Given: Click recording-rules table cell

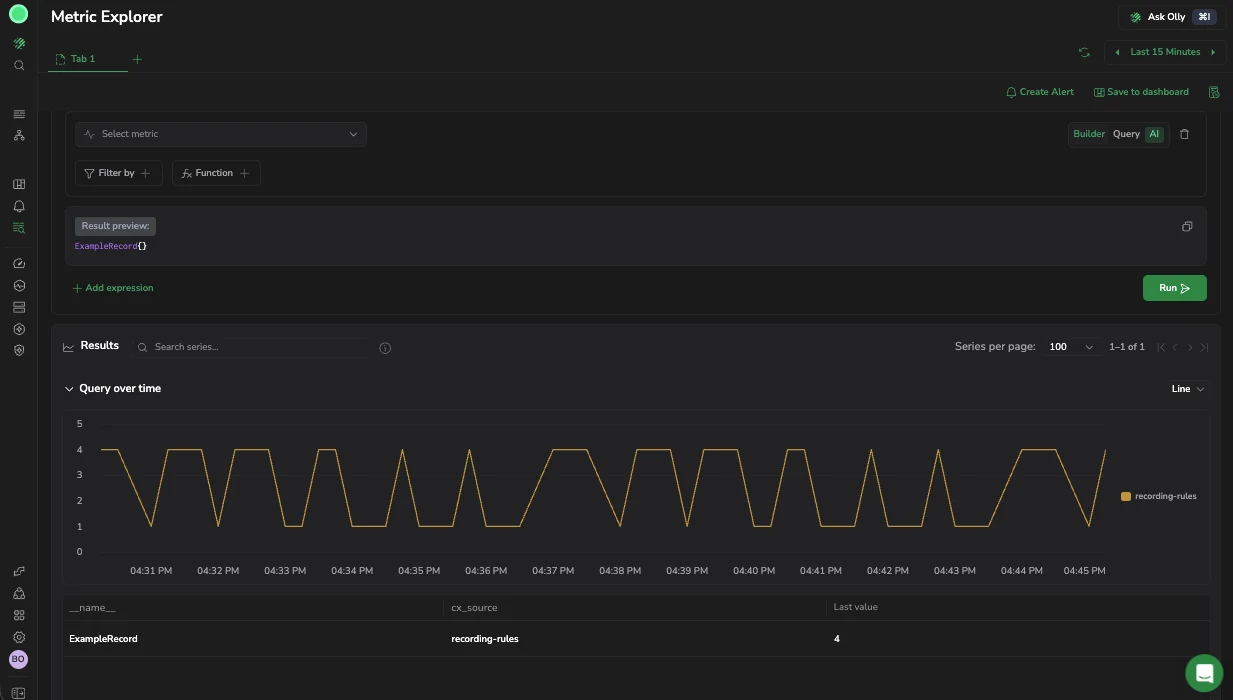Looking at the screenshot, I should (485, 639).
